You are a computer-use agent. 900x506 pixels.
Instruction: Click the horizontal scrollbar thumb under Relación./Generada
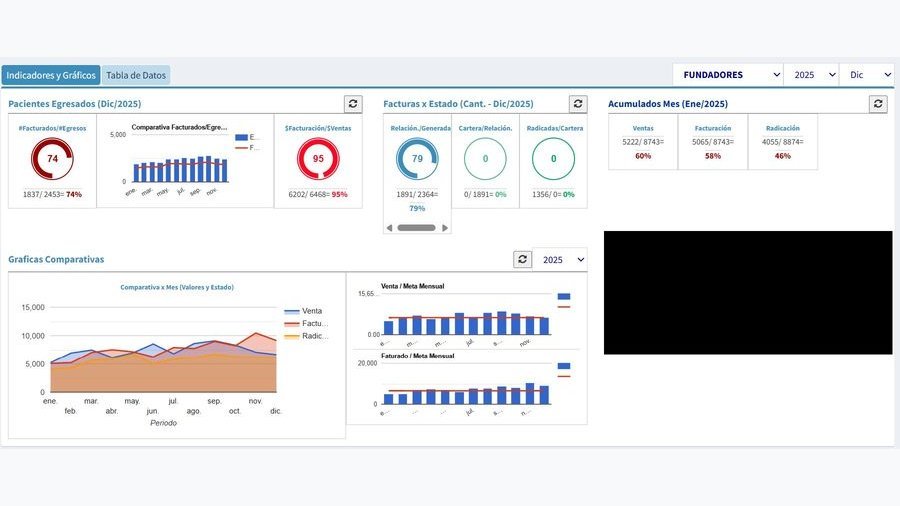pos(417,228)
